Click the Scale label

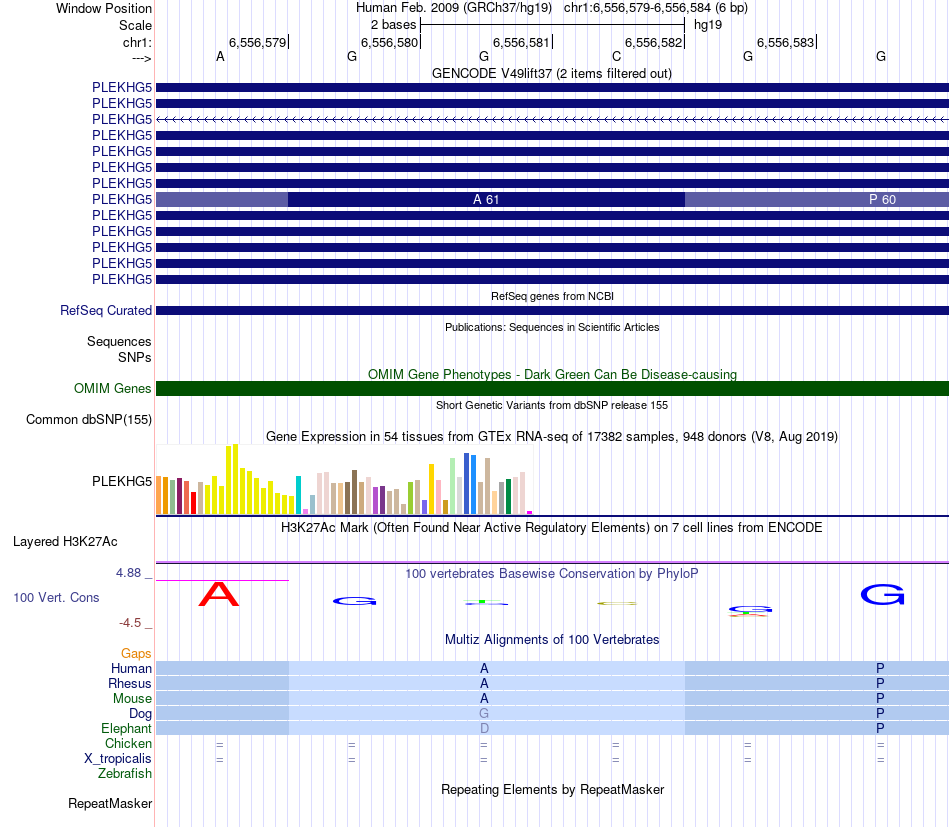(135, 25)
